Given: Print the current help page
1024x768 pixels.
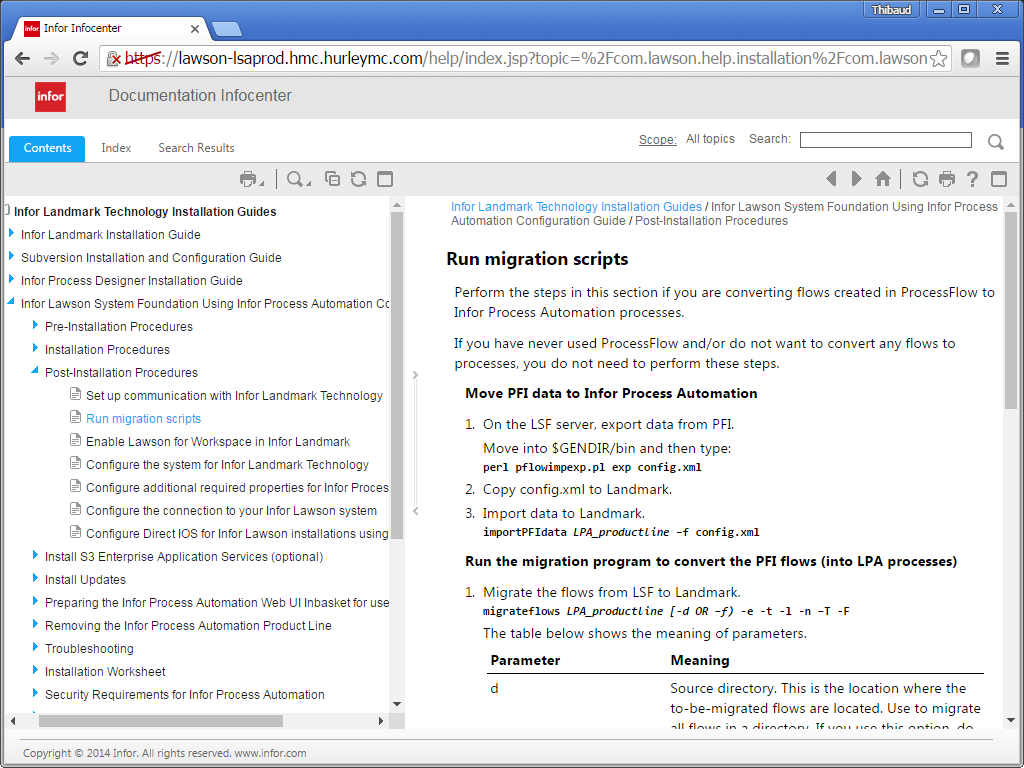Looking at the screenshot, I should (946, 179).
